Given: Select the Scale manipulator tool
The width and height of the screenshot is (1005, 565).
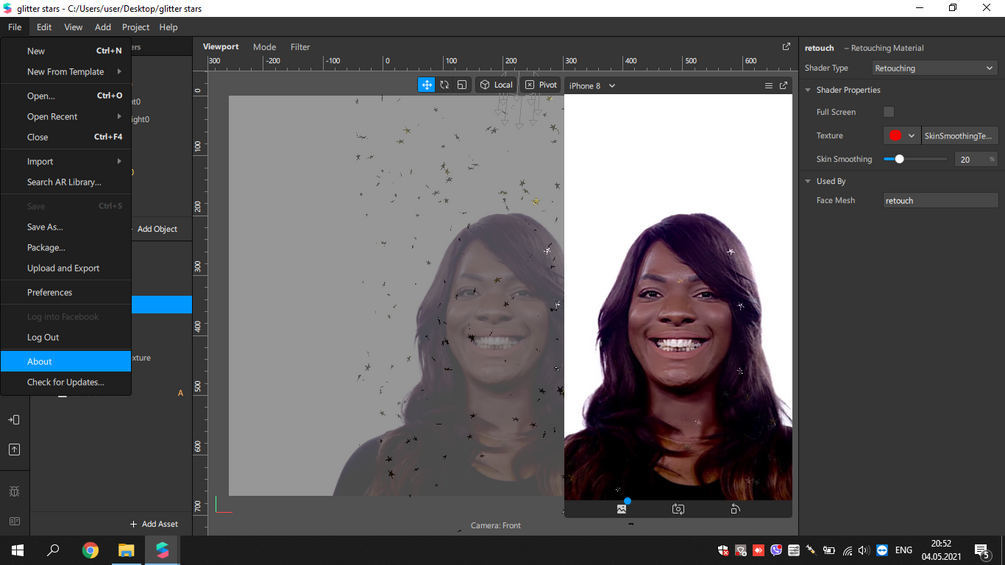Looking at the screenshot, I should pos(462,85).
